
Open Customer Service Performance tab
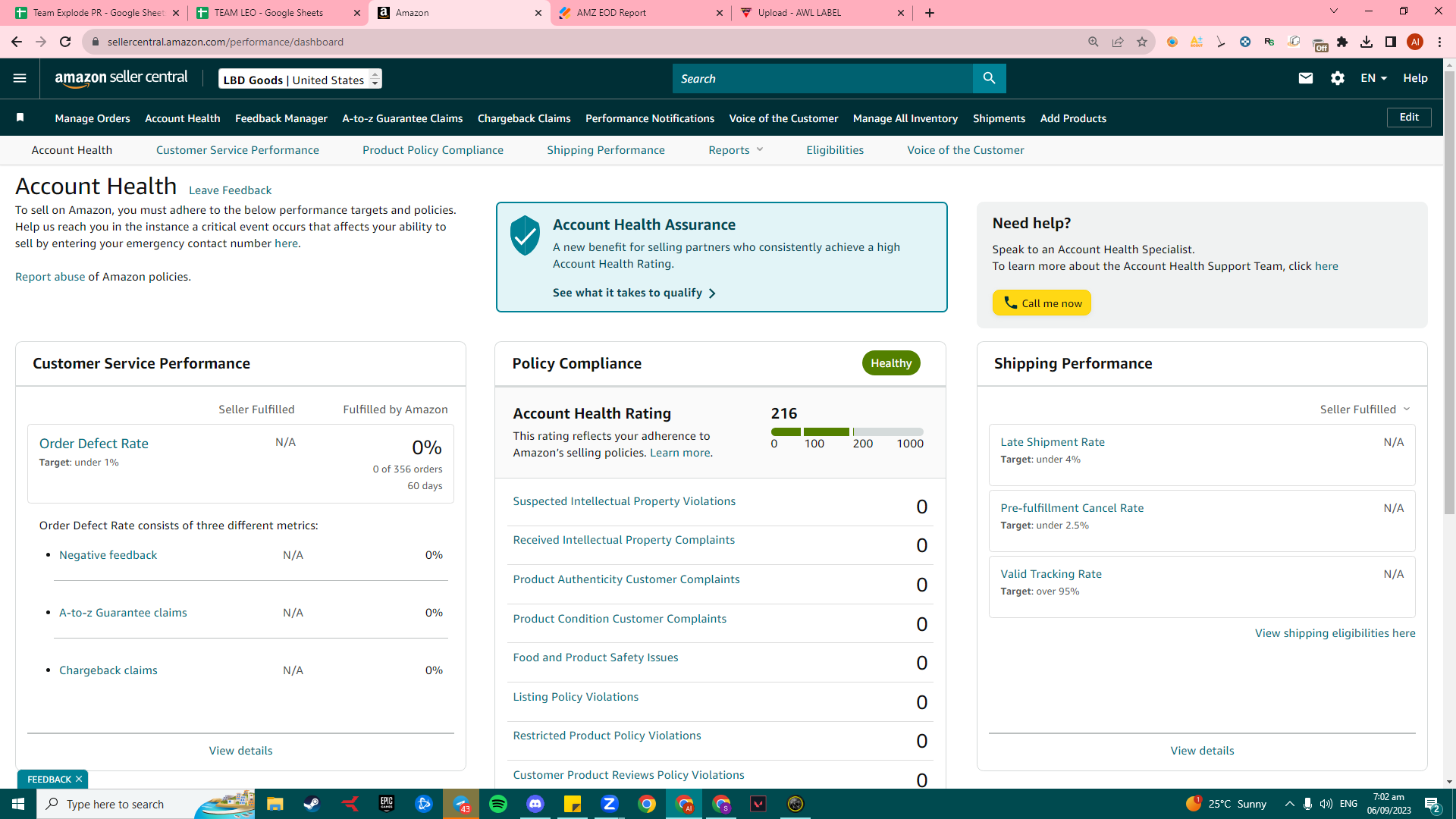click(x=237, y=150)
